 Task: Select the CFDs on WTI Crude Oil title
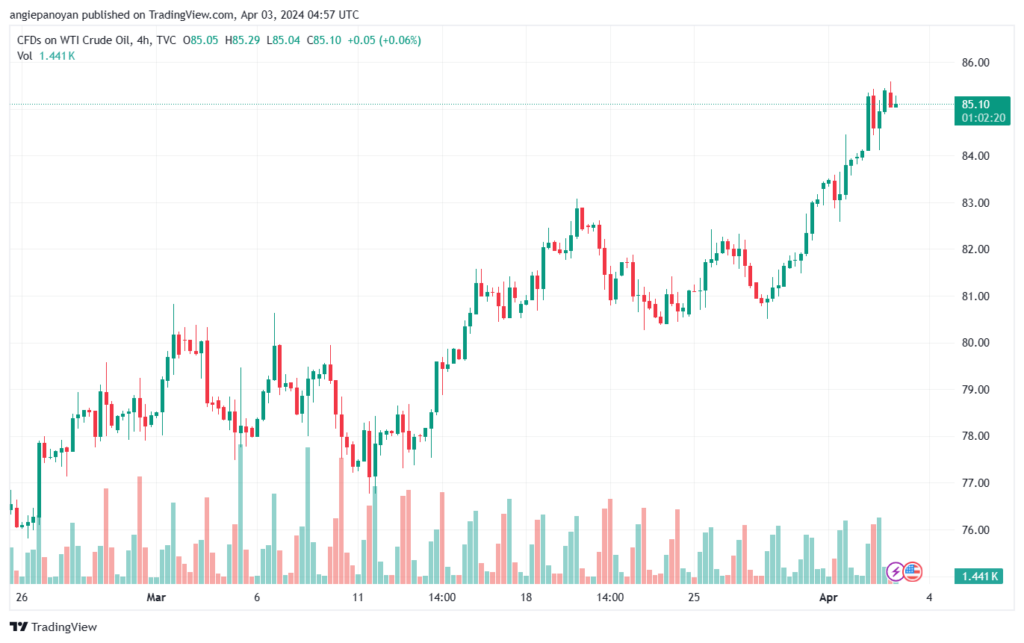74,40
